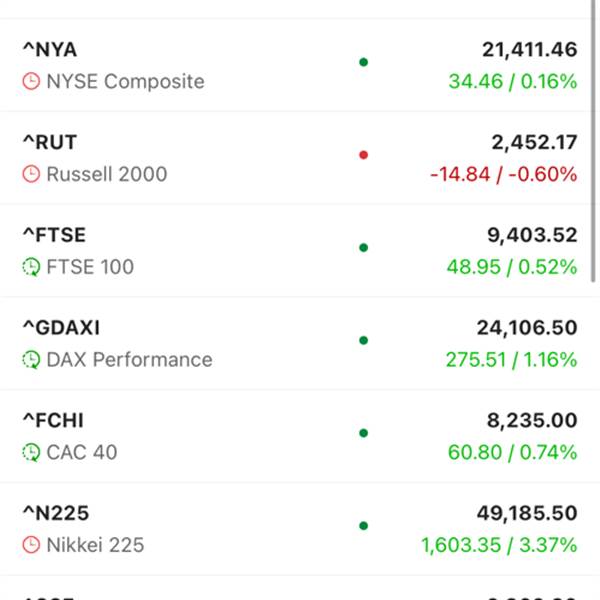Screen dimensions: 600x600
Task: Tap the Nikkei change 1,603.35 / 3.37%
Action: (x=499, y=545)
